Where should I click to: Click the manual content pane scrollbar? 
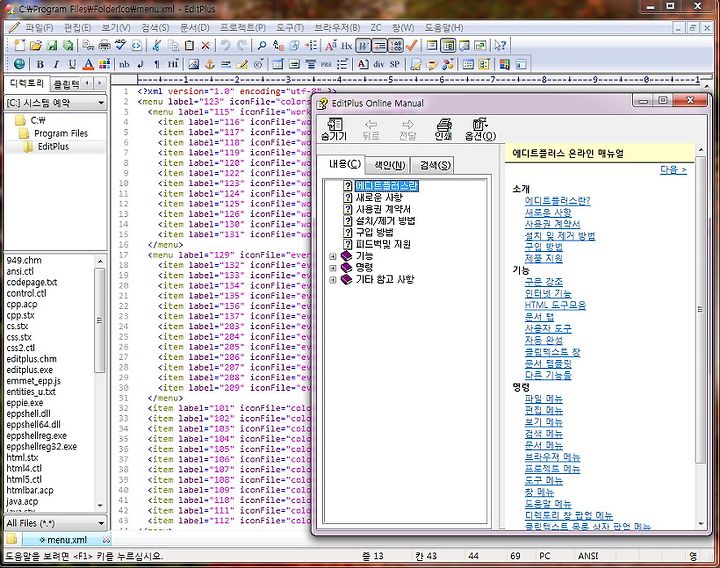(x=701, y=310)
